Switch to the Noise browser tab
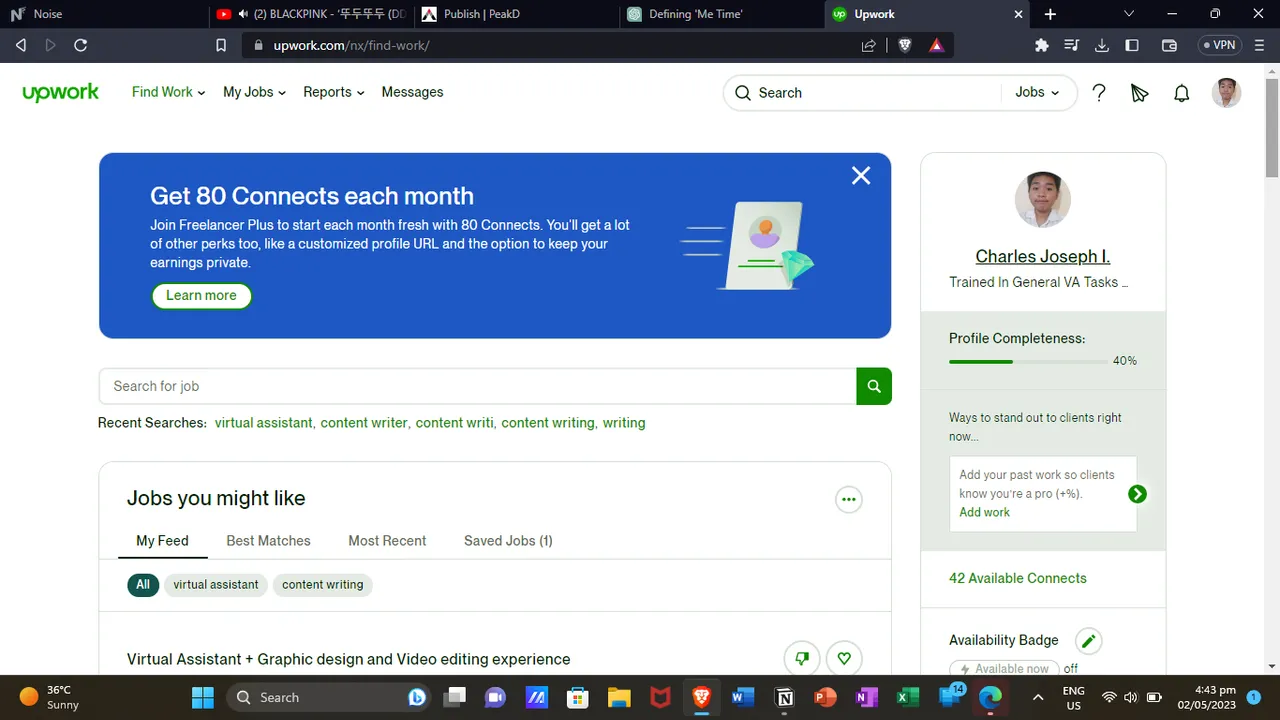 104,14
